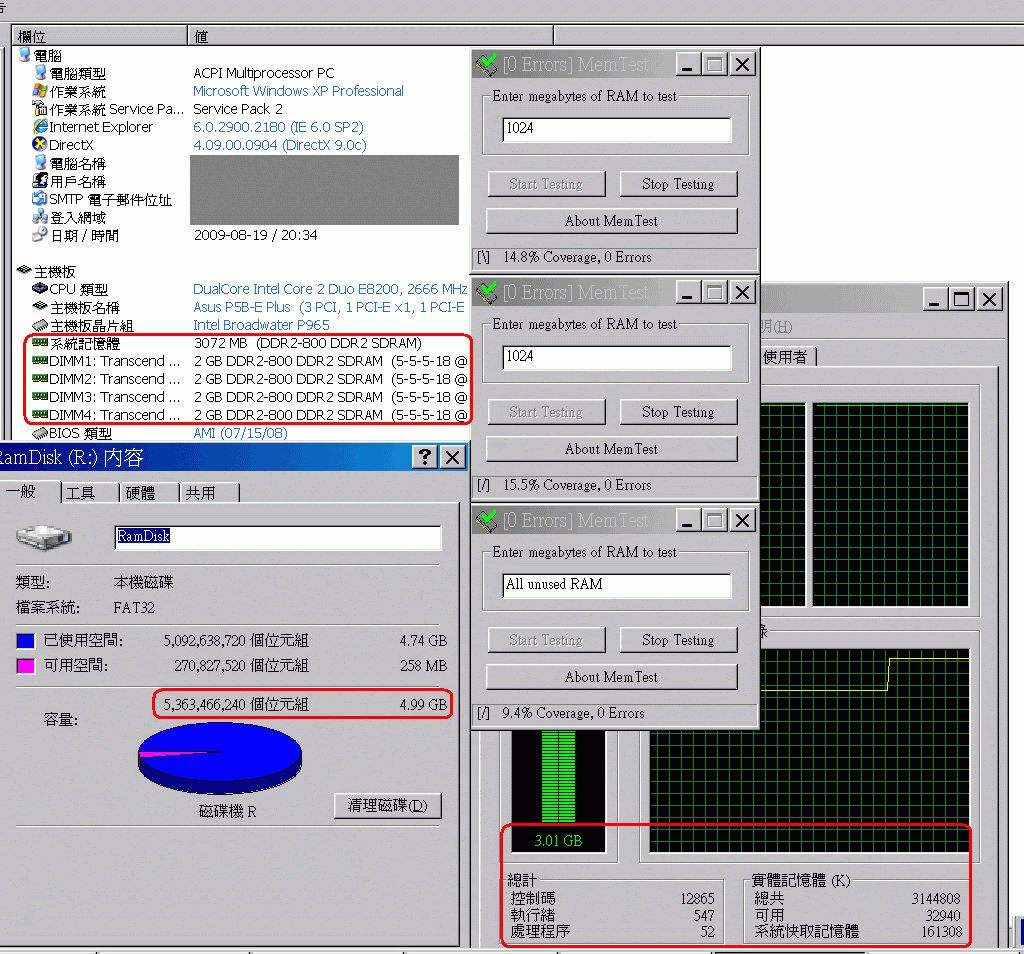
Task: Click the 系統記憶體 memory icon
Action: pyautogui.click(x=40, y=342)
